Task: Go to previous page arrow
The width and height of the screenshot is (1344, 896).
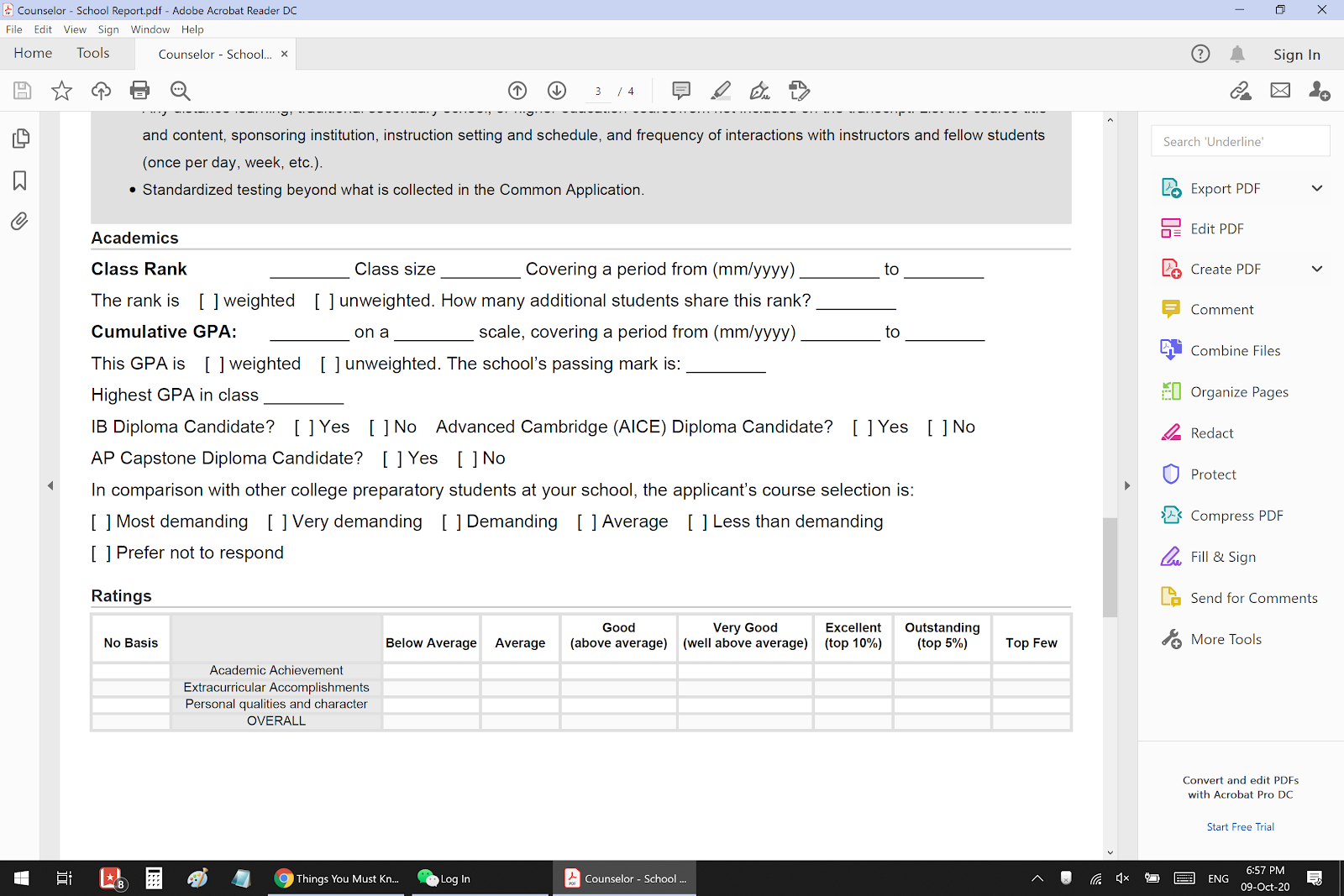Action: tap(517, 91)
